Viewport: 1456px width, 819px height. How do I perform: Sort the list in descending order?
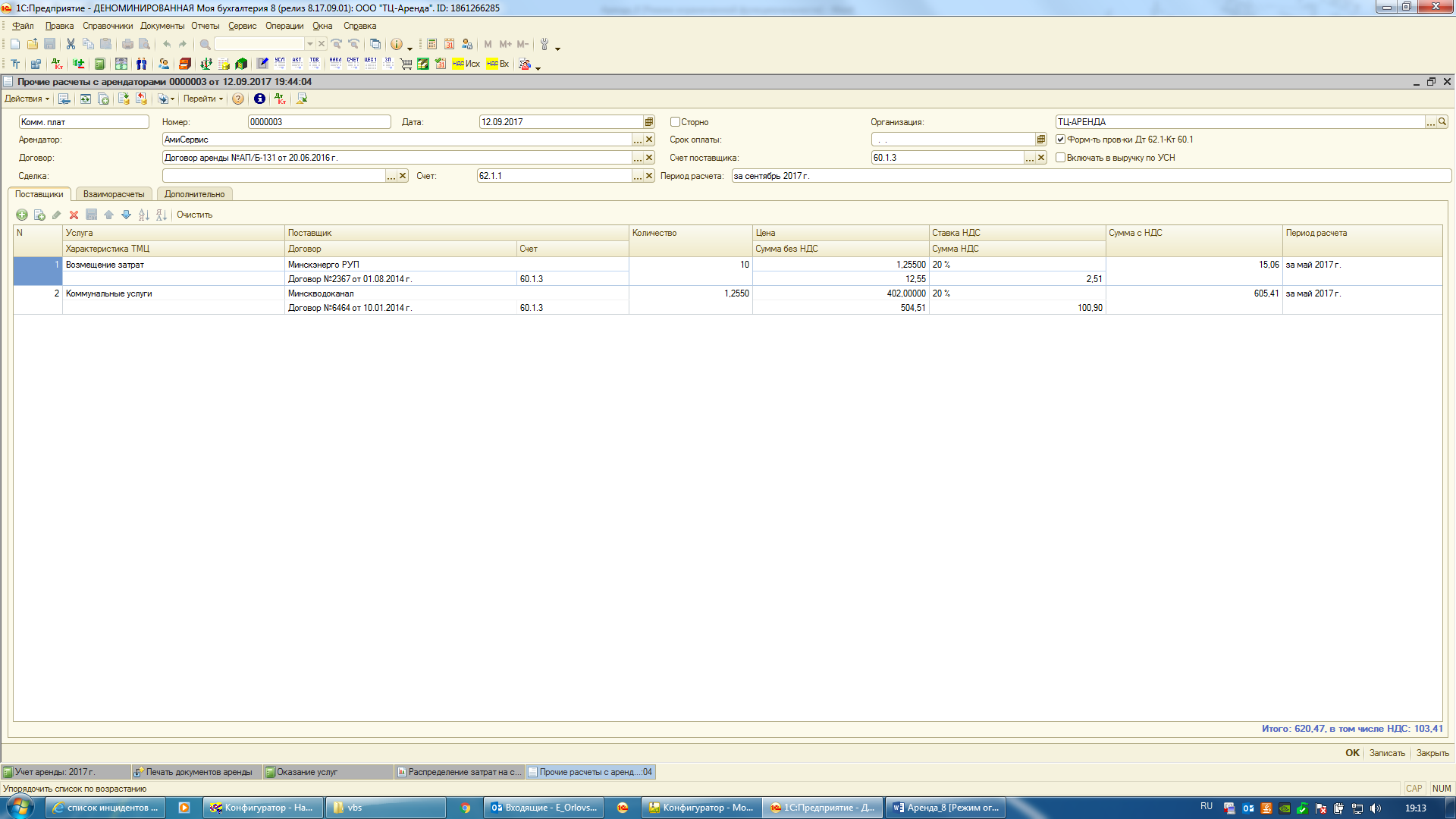162,215
